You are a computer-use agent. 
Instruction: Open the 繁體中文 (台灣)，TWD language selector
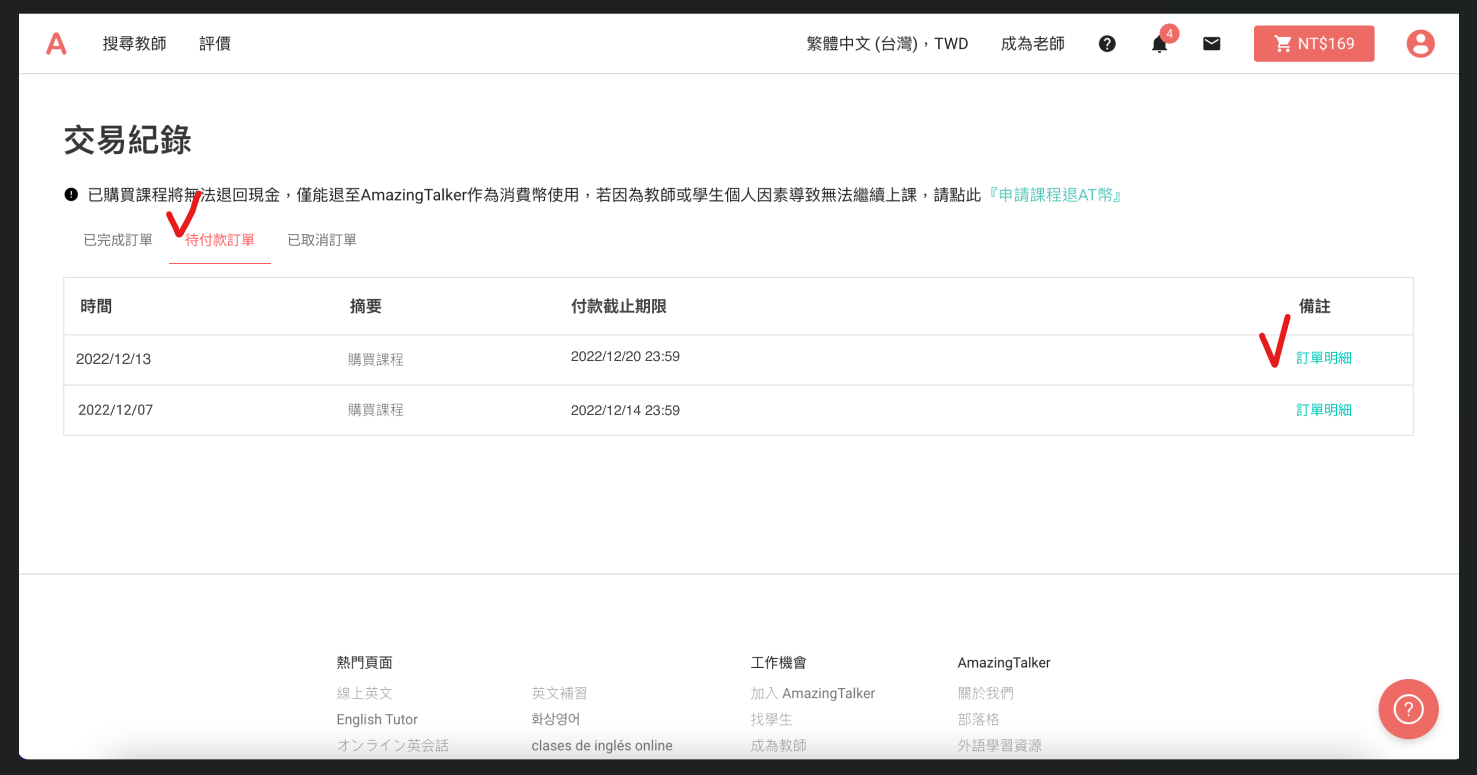pos(886,43)
